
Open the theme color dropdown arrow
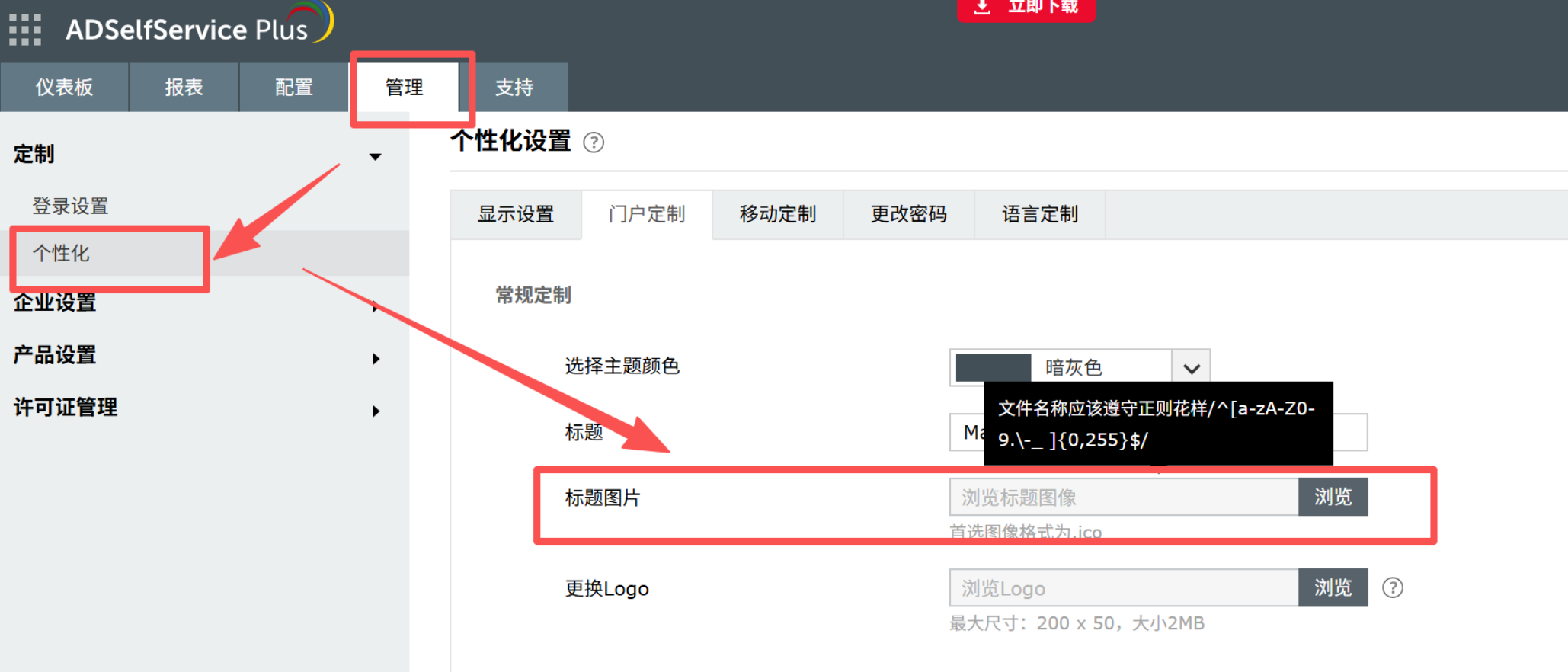click(1192, 368)
